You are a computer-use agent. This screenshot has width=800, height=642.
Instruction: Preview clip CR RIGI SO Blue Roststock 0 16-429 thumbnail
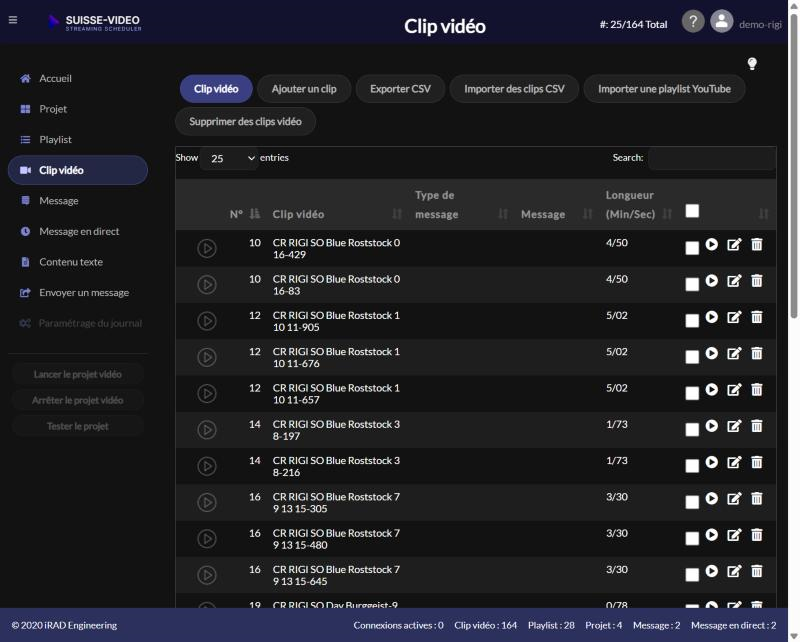[207, 249]
